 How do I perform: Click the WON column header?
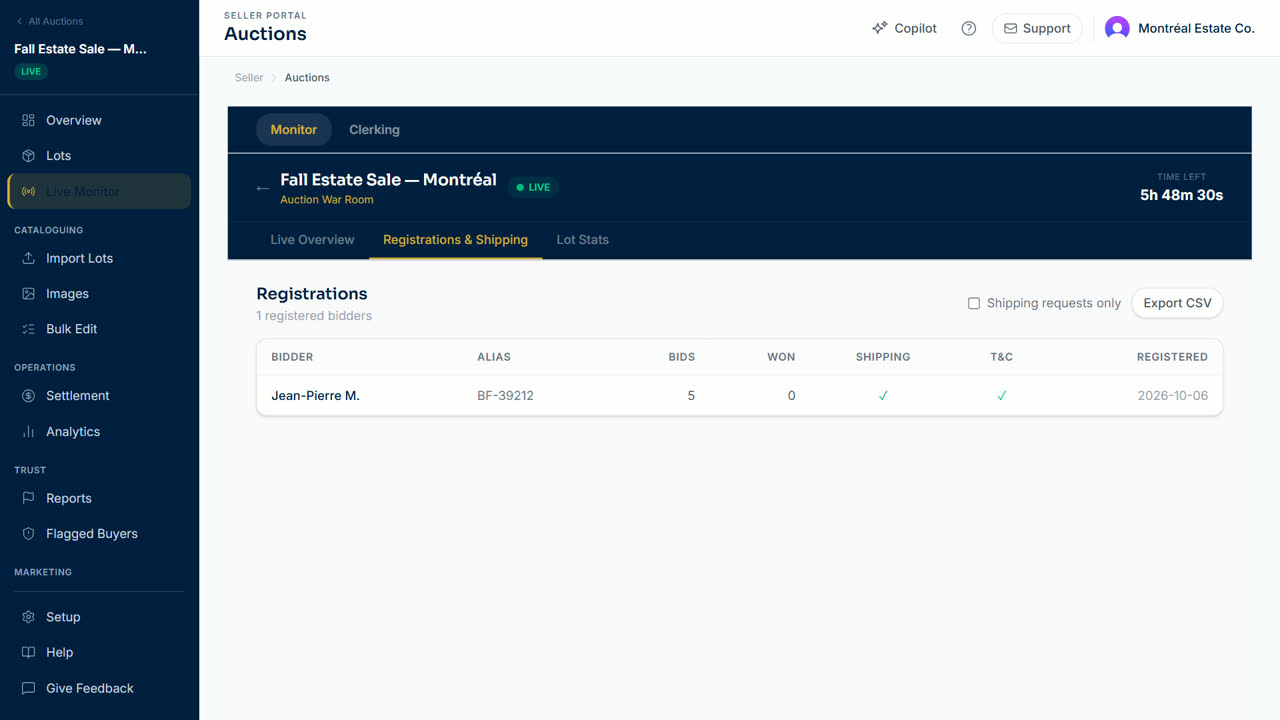(781, 357)
